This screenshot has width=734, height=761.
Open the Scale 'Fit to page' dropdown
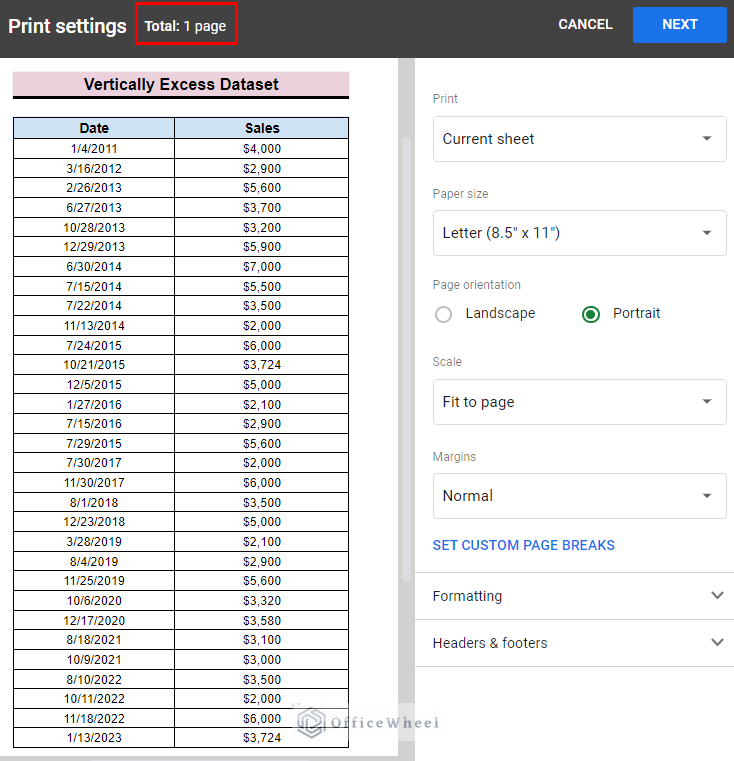(579, 402)
